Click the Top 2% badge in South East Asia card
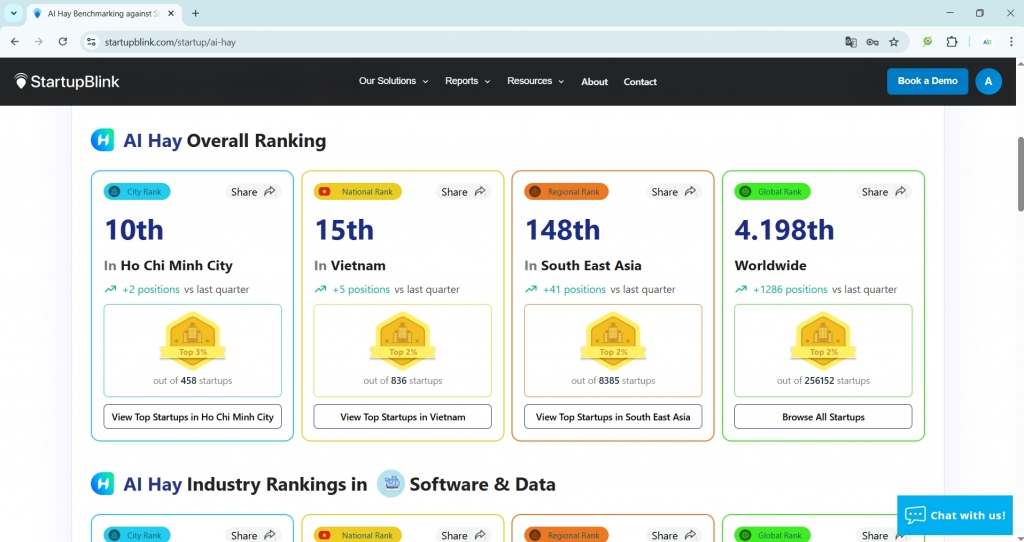 613,340
